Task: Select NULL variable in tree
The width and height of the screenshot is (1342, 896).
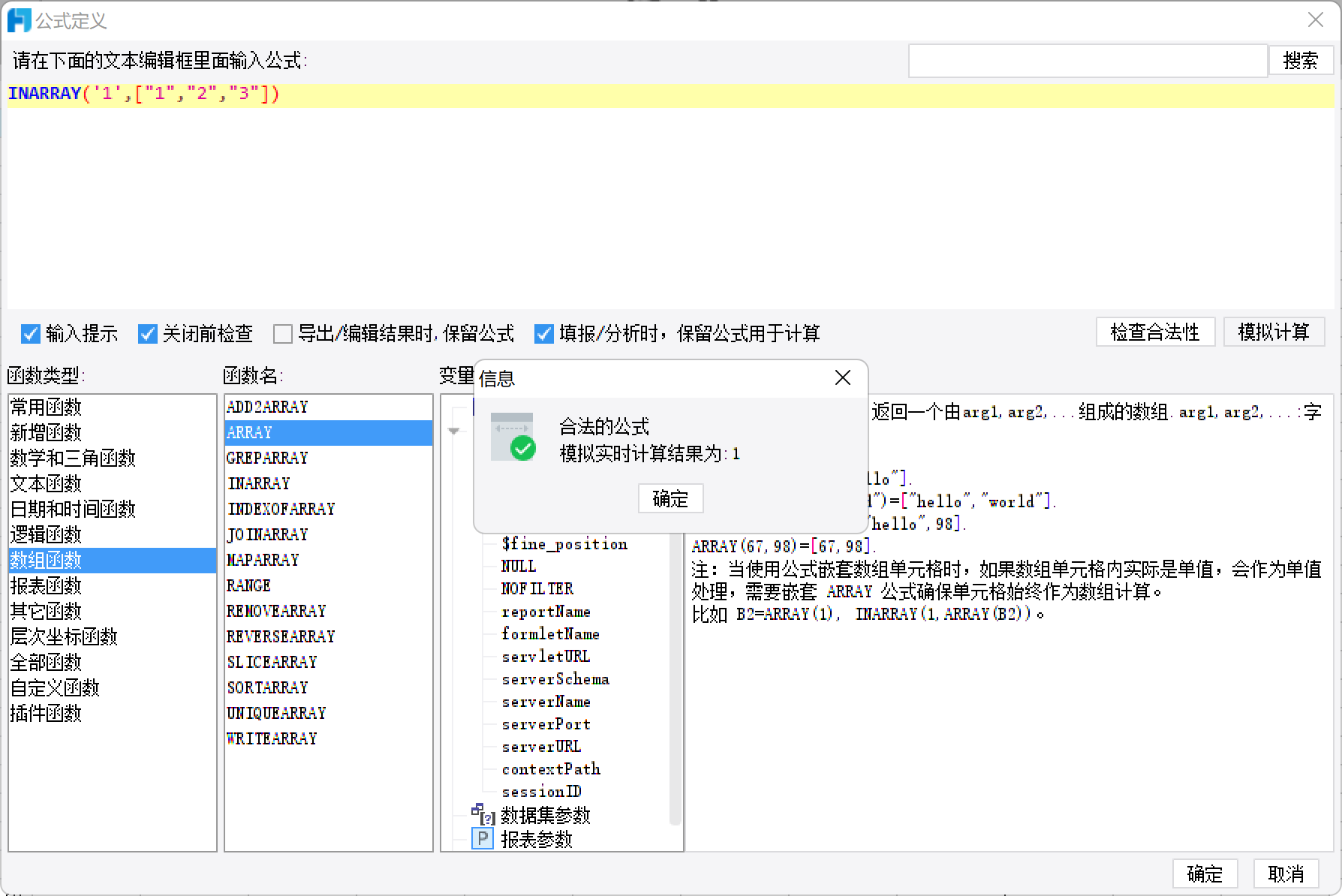Action: point(519,567)
